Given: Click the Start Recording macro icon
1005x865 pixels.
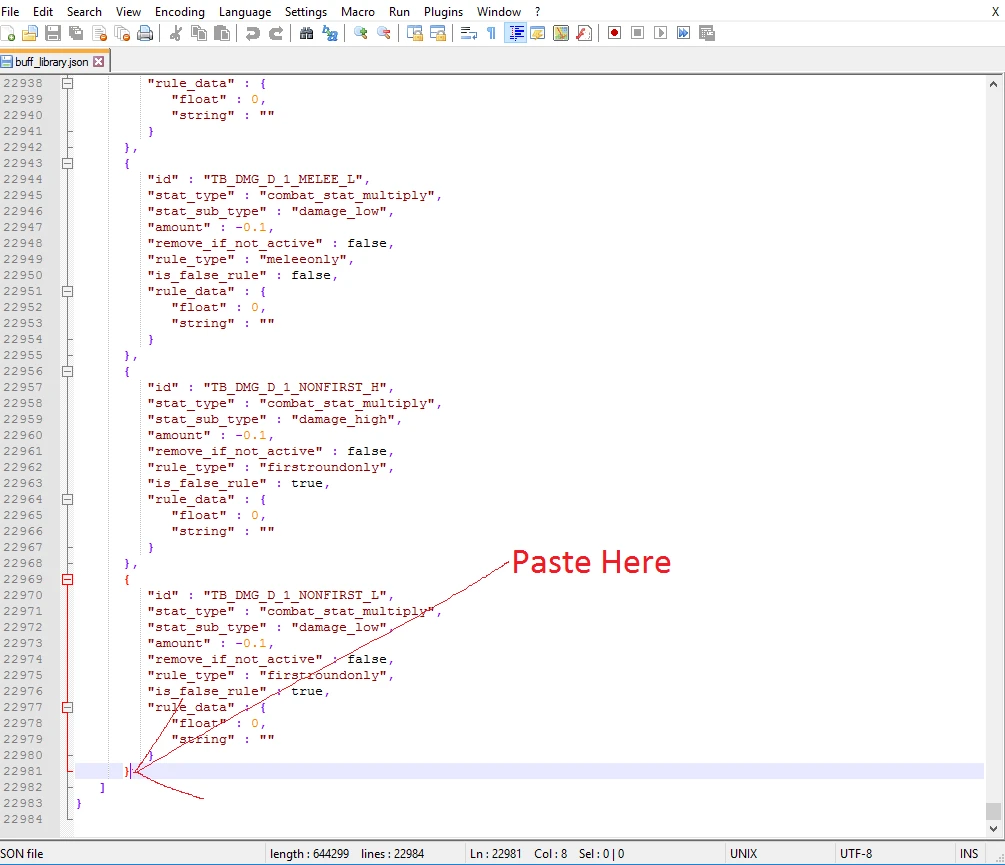Looking at the screenshot, I should [x=614, y=33].
